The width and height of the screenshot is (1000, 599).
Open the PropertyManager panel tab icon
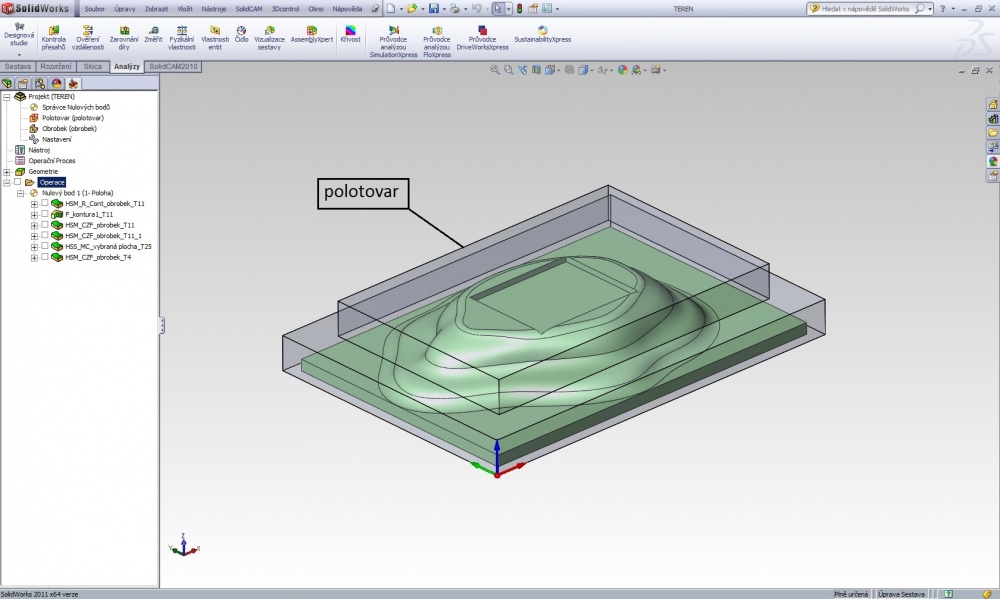24,84
